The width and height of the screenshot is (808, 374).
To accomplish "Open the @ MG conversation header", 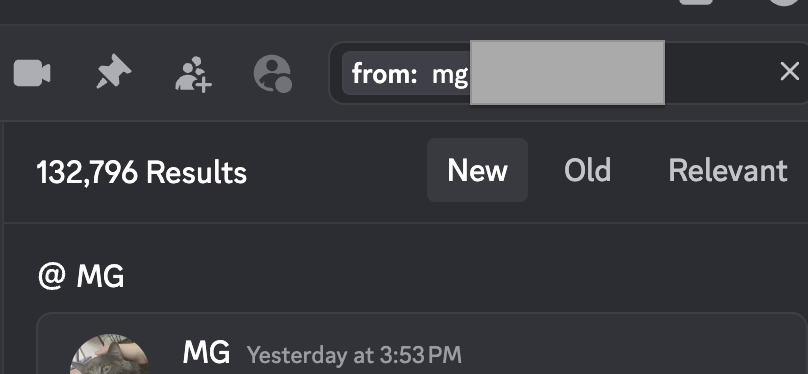I will pyautogui.click(x=81, y=277).
